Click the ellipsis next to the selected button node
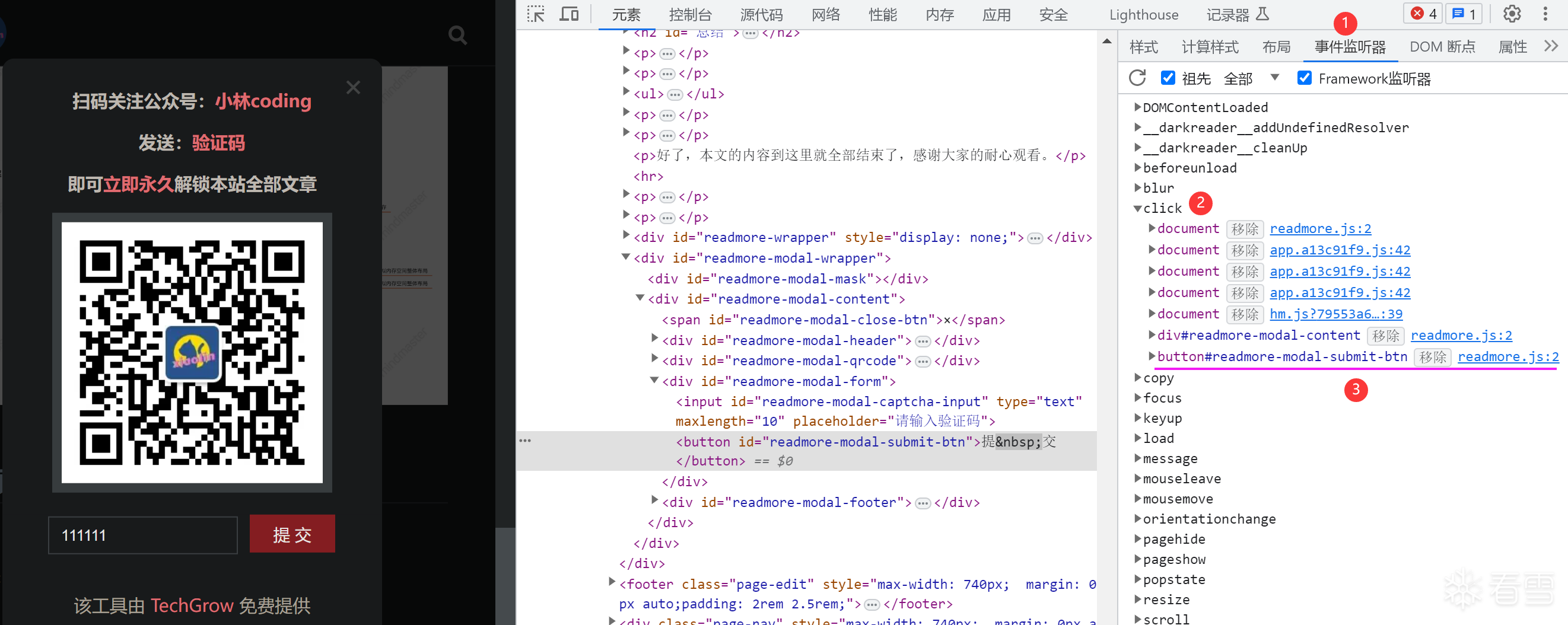The height and width of the screenshot is (625, 1568). tap(524, 441)
